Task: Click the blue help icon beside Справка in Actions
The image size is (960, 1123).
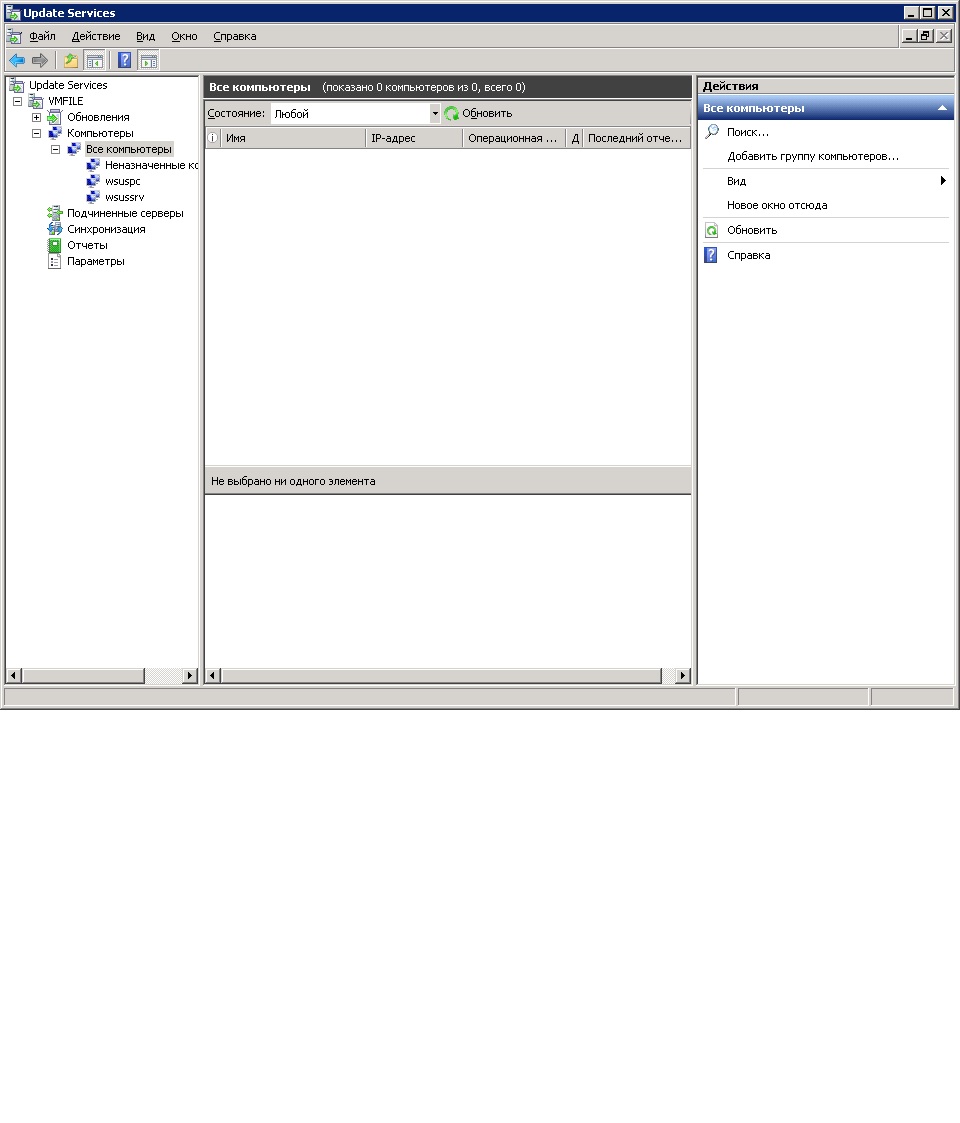Action: coord(711,255)
